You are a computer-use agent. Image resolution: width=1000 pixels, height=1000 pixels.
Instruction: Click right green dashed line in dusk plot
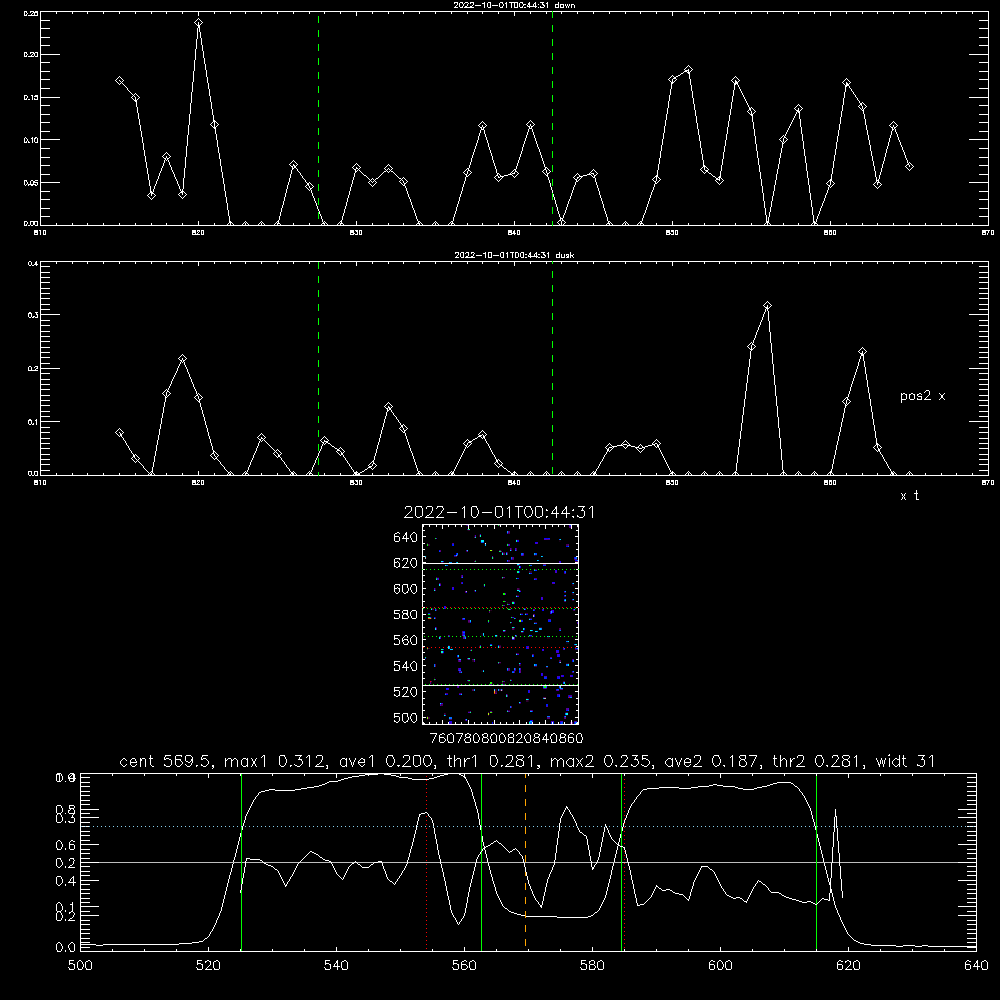click(552, 368)
